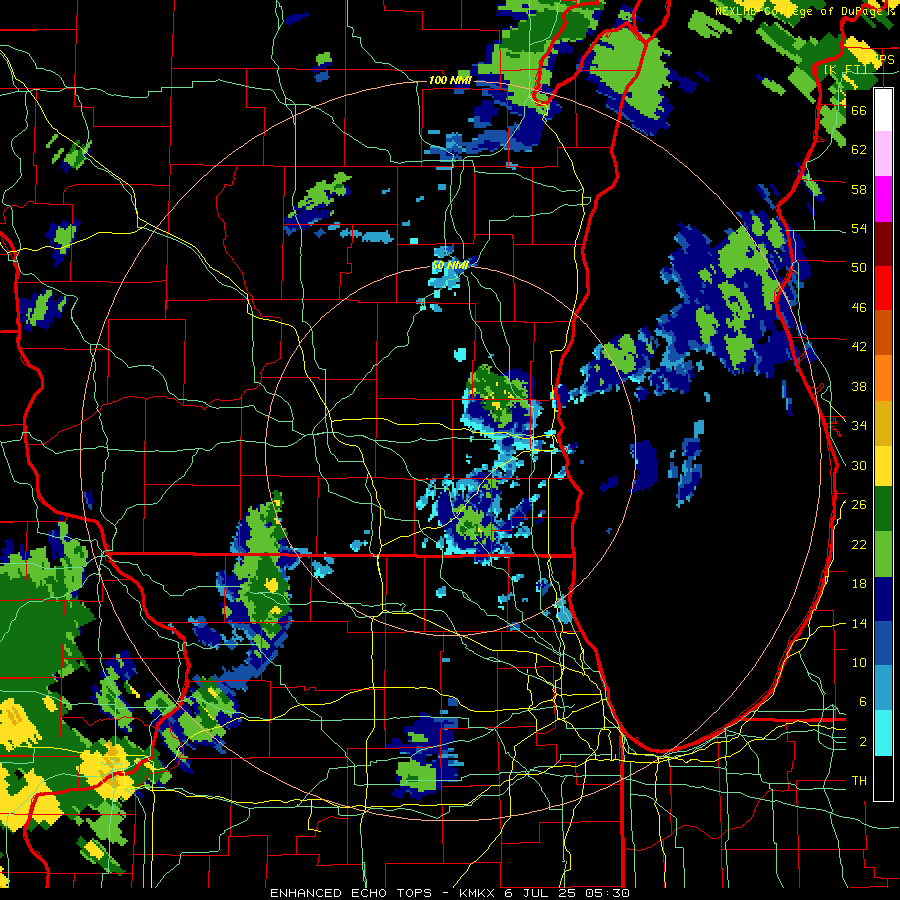Screen dimensions: 900x900
Task: Click the "50 NMI" range ring label
Action: click(x=450, y=266)
